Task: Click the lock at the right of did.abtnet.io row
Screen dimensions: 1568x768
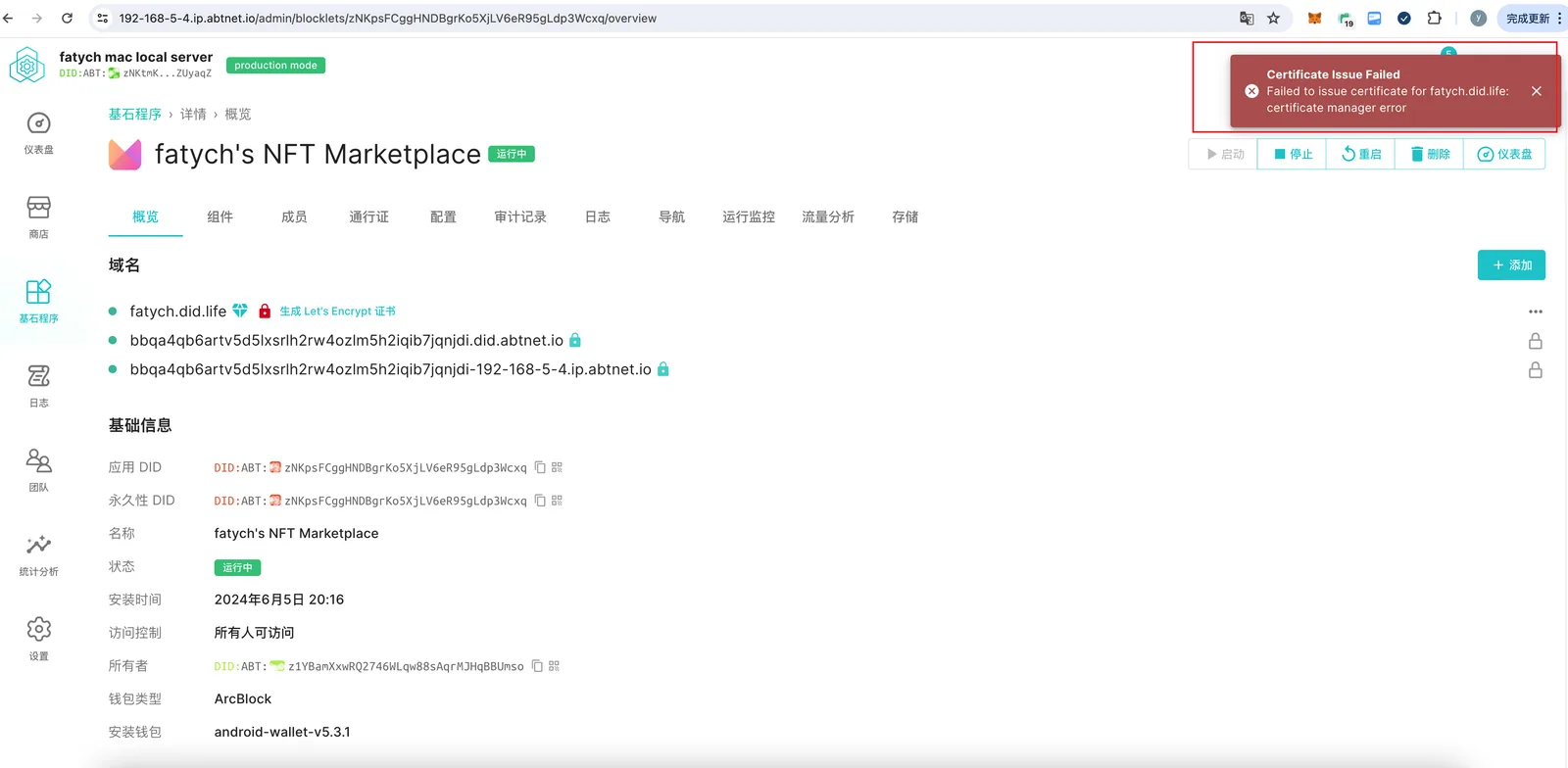Action: 1536,341
